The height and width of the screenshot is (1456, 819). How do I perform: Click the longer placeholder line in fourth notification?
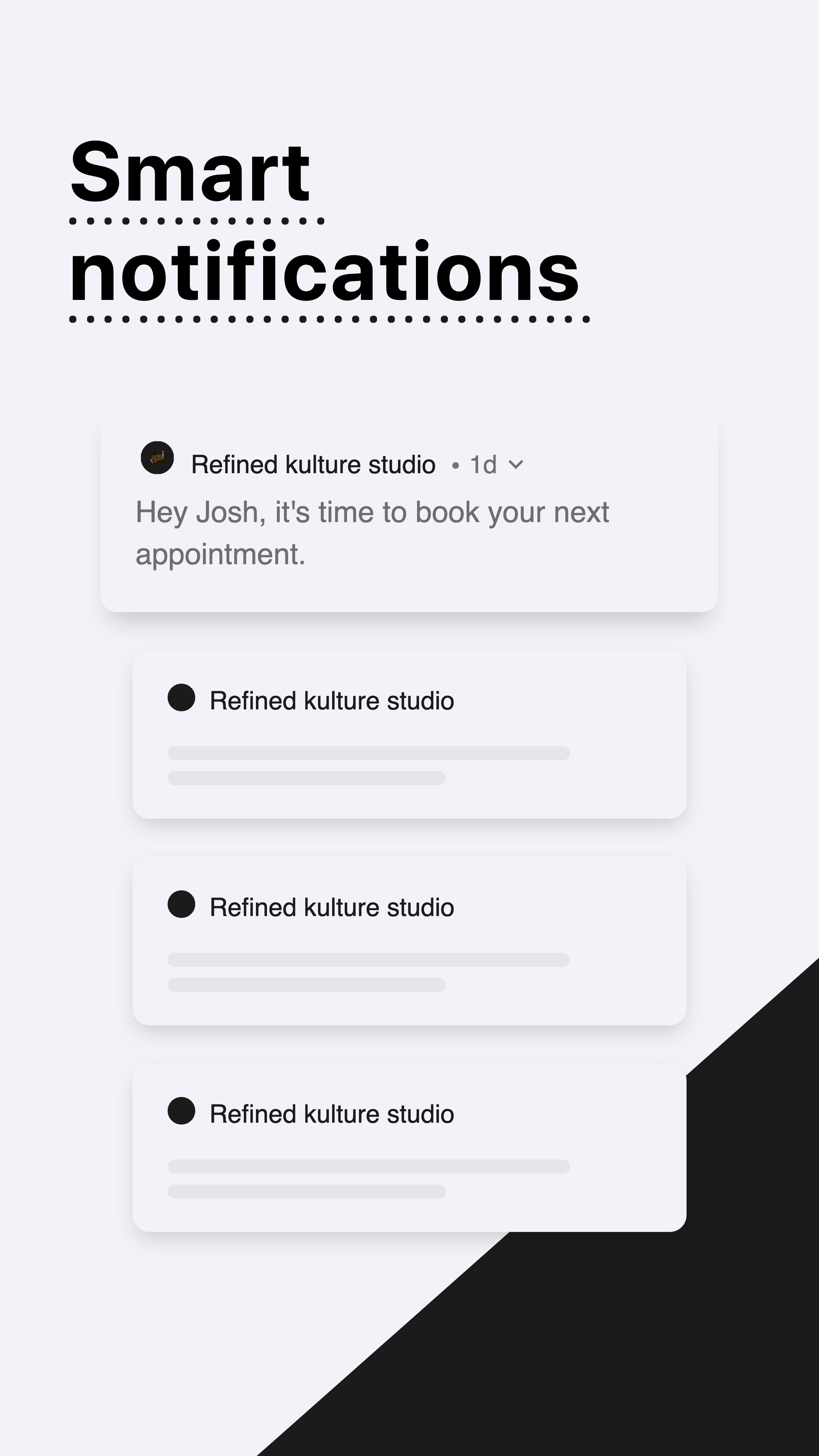tap(369, 1167)
